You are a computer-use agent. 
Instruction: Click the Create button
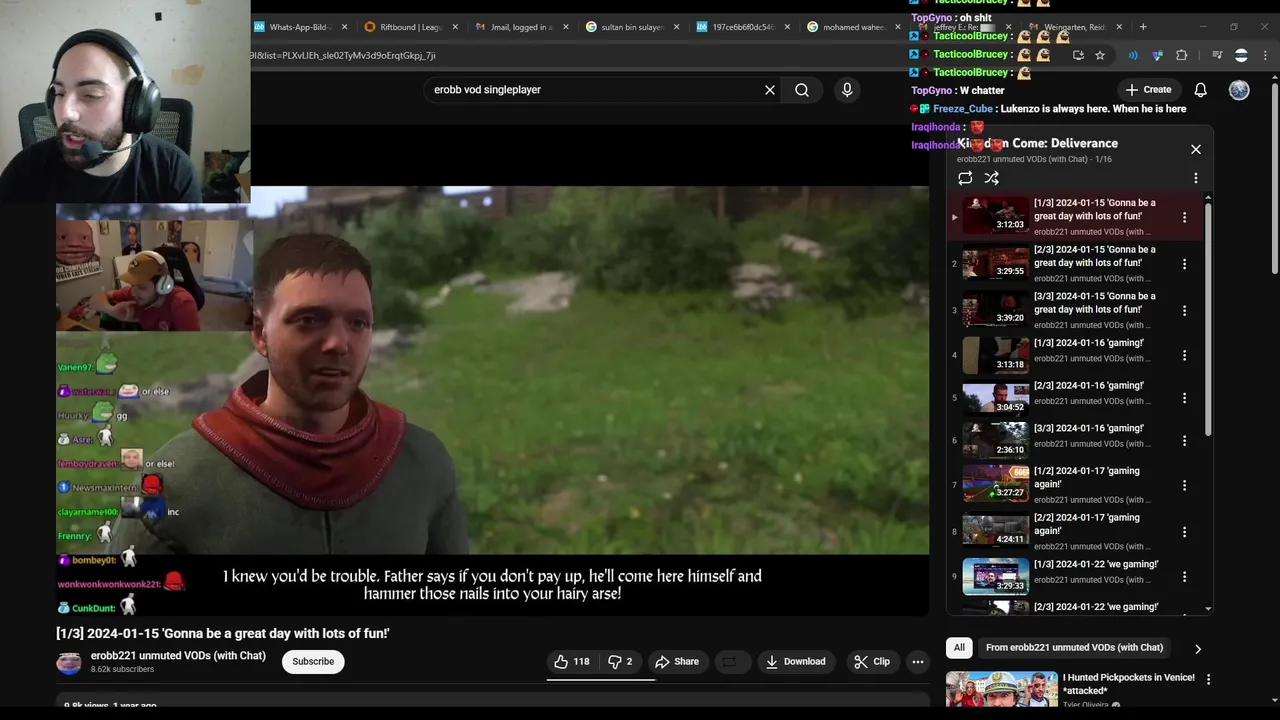(x=1147, y=90)
